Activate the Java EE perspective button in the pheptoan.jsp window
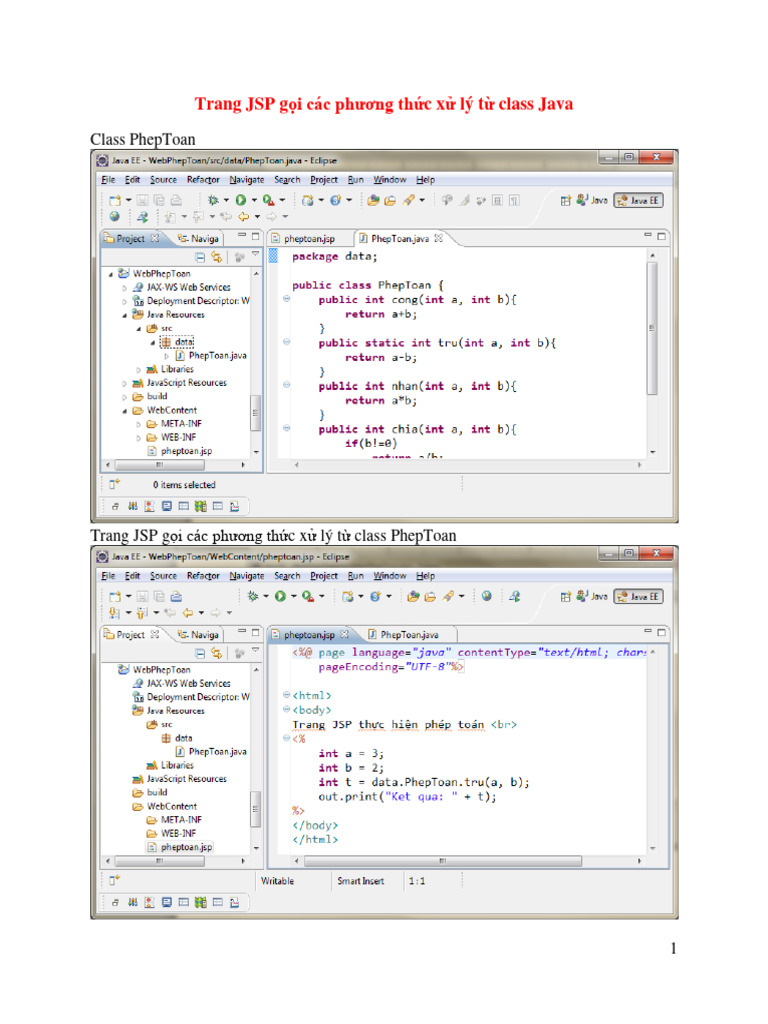This screenshot has width=768, height=1024. pyautogui.click(x=639, y=596)
